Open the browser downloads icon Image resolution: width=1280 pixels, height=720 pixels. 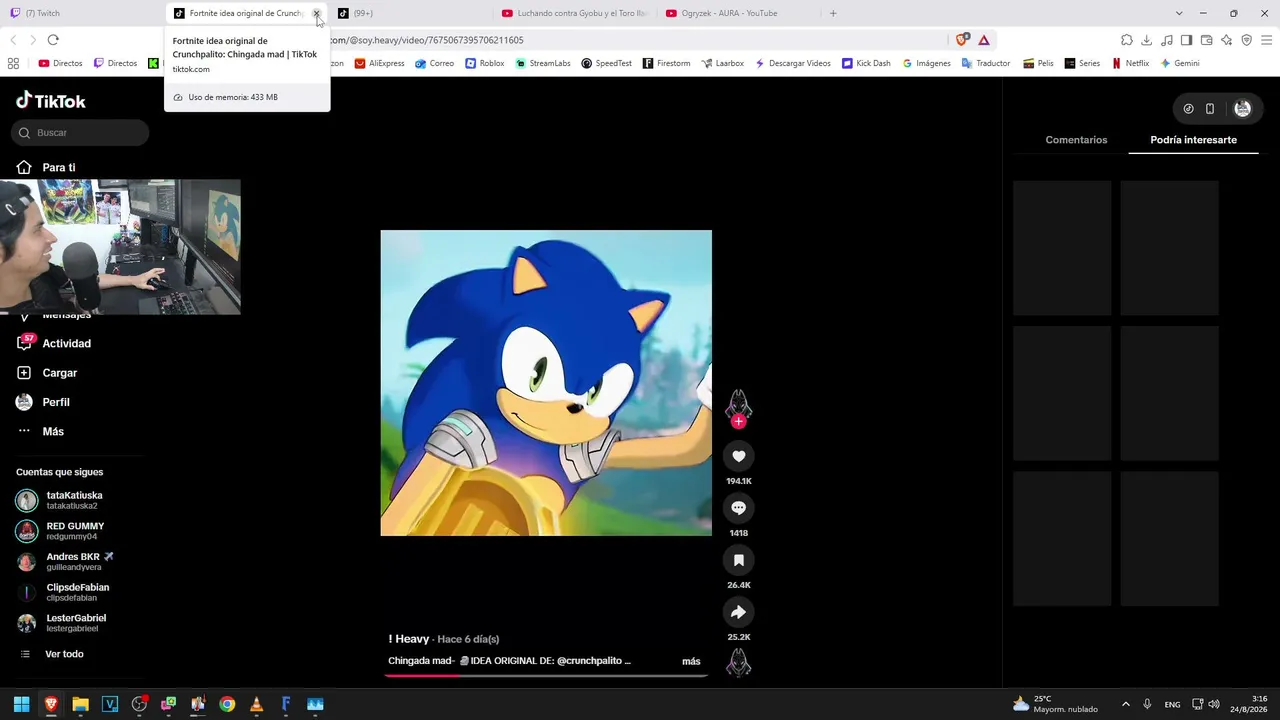point(1146,40)
